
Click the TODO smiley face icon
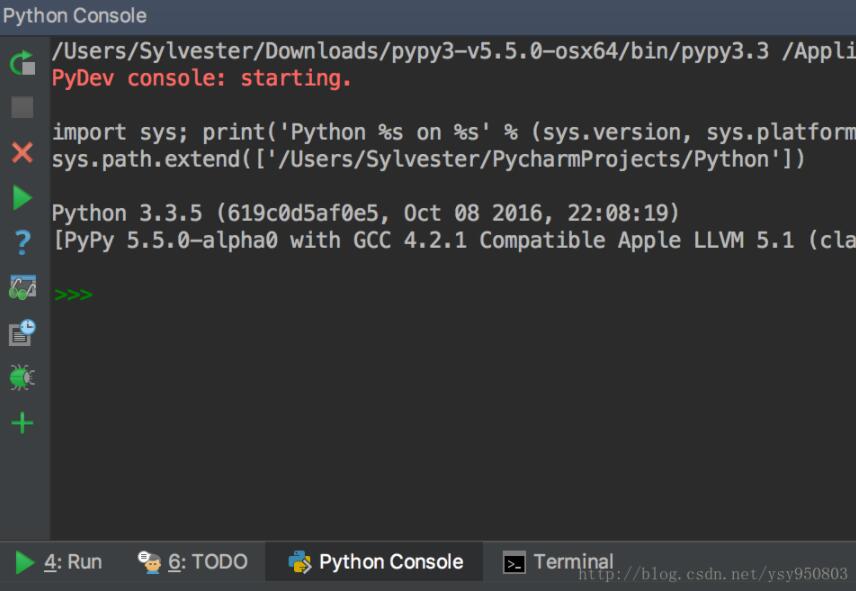[x=151, y=561]
